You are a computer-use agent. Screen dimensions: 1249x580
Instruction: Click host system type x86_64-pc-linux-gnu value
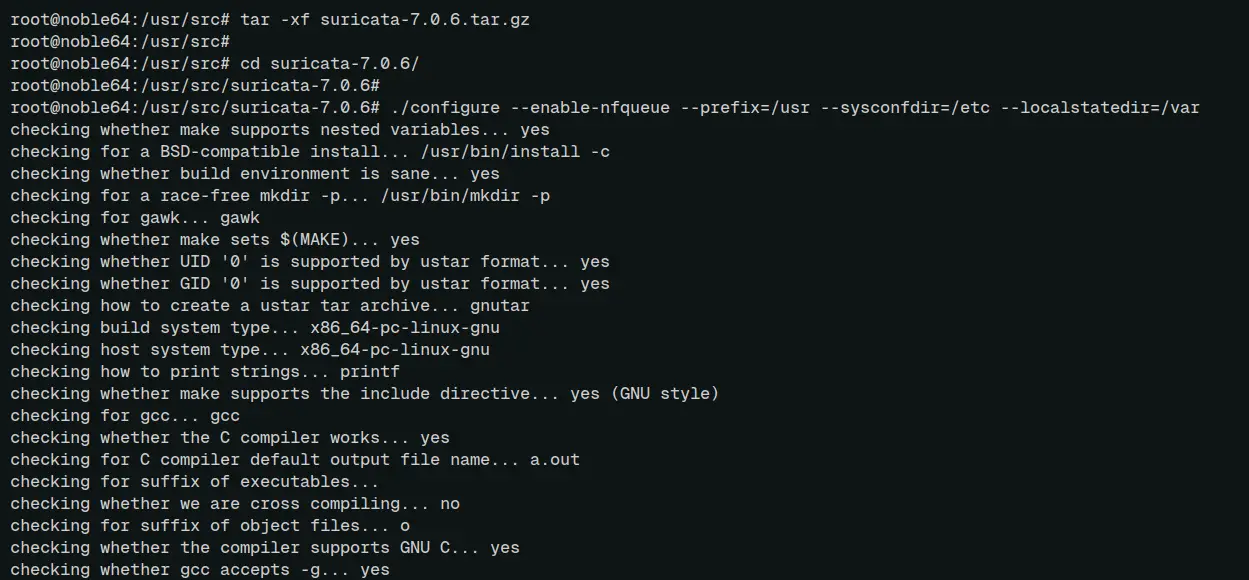pos(395,350)
